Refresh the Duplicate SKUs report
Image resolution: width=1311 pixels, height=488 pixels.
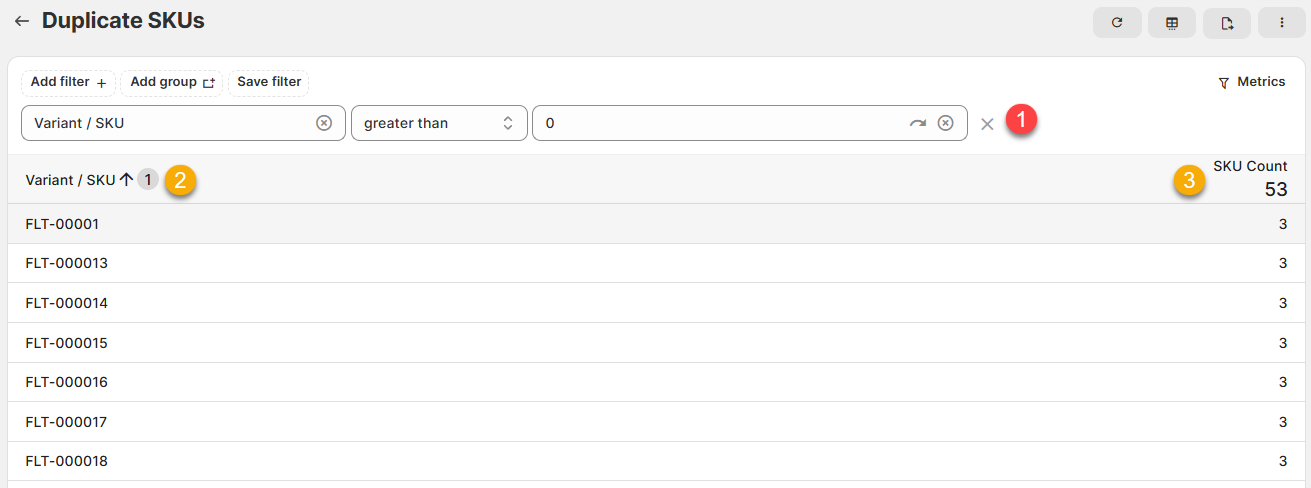pos(1117,23)
